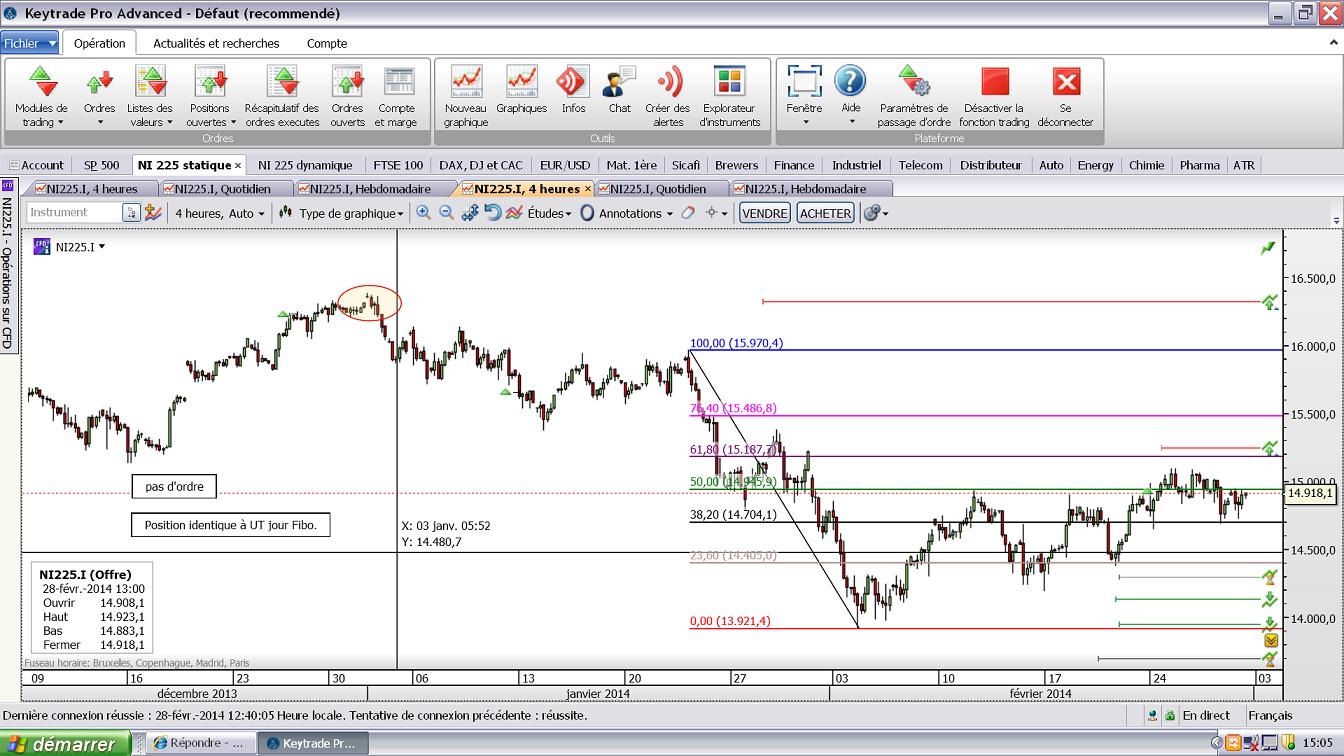This screenshot has width=1344, height=756.
Task: Open the Fenêtre ribbon menu
Action: point(804,96)
